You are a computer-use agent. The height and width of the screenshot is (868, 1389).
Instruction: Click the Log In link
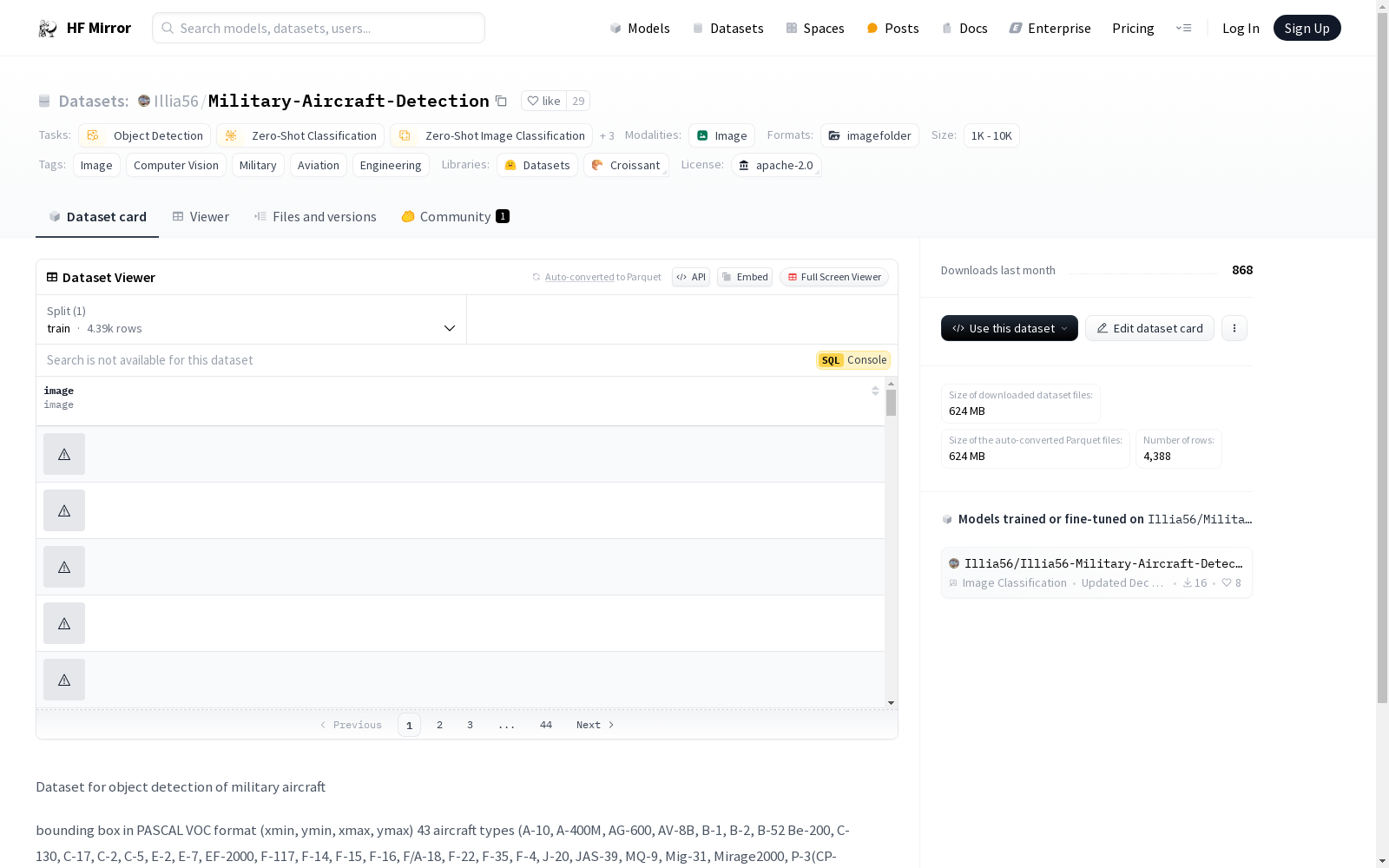1241,28
